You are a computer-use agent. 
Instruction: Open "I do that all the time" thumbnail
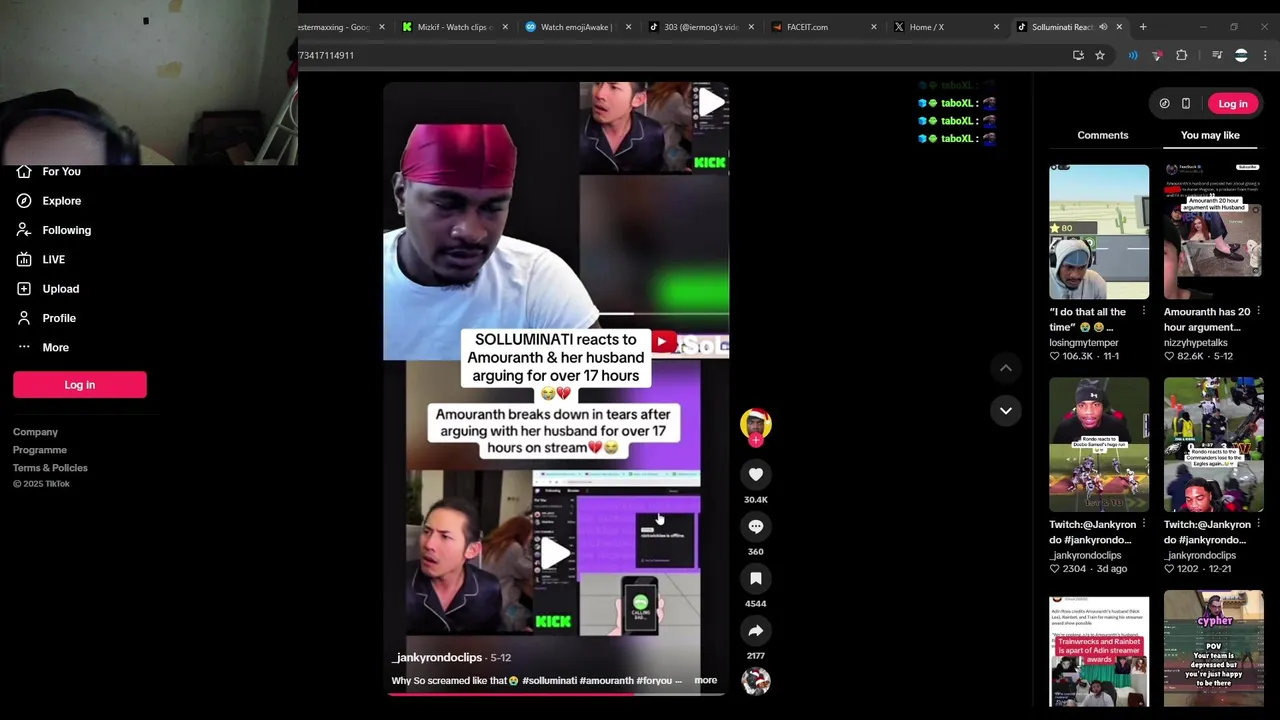click(x=1099, y=232)
